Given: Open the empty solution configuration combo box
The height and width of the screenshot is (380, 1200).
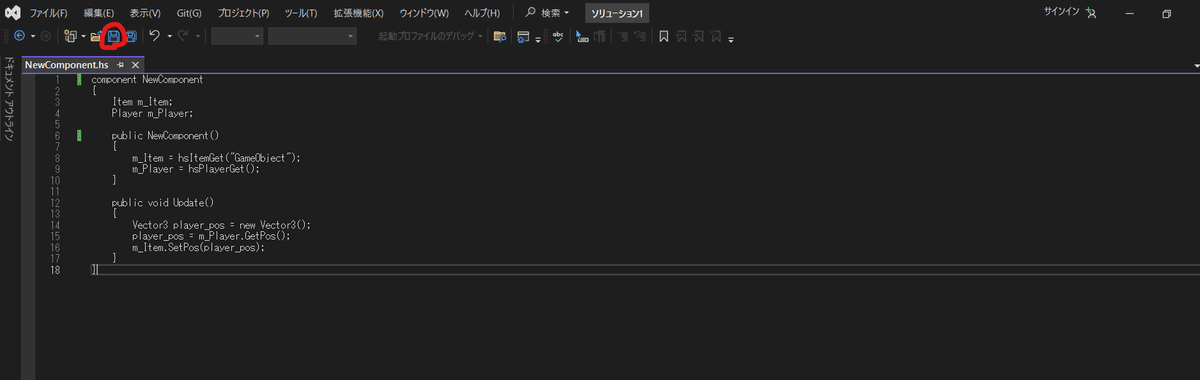Looking at the screenshot, I should [237, 36].
